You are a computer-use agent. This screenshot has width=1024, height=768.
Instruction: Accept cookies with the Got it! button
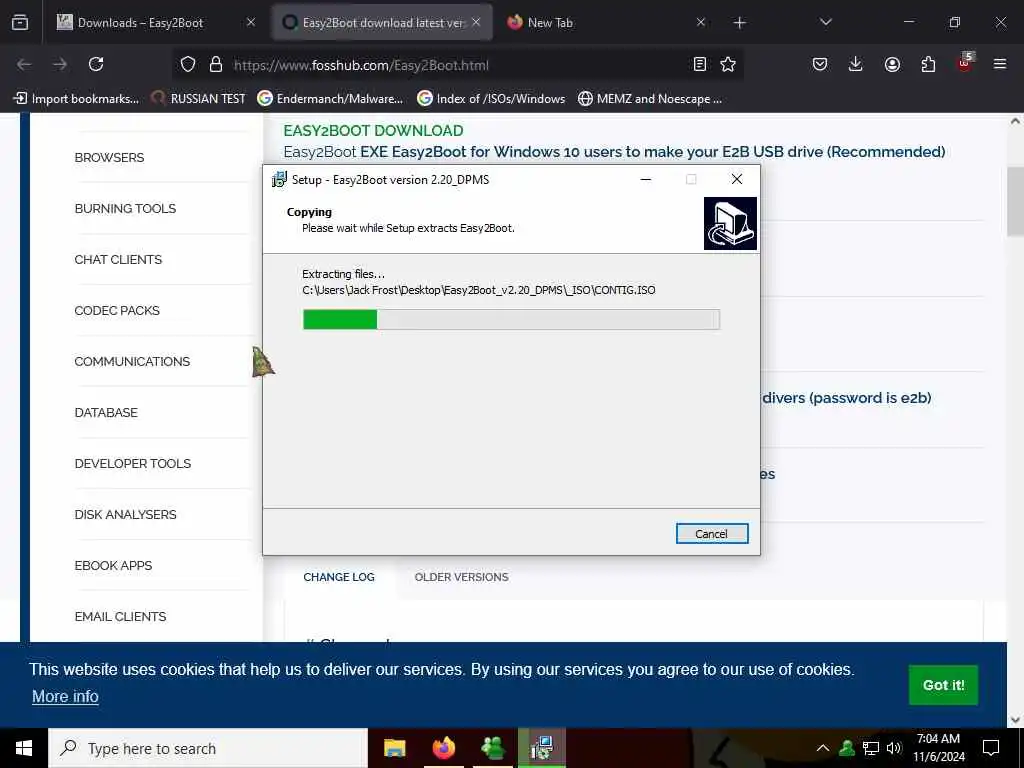943,684
